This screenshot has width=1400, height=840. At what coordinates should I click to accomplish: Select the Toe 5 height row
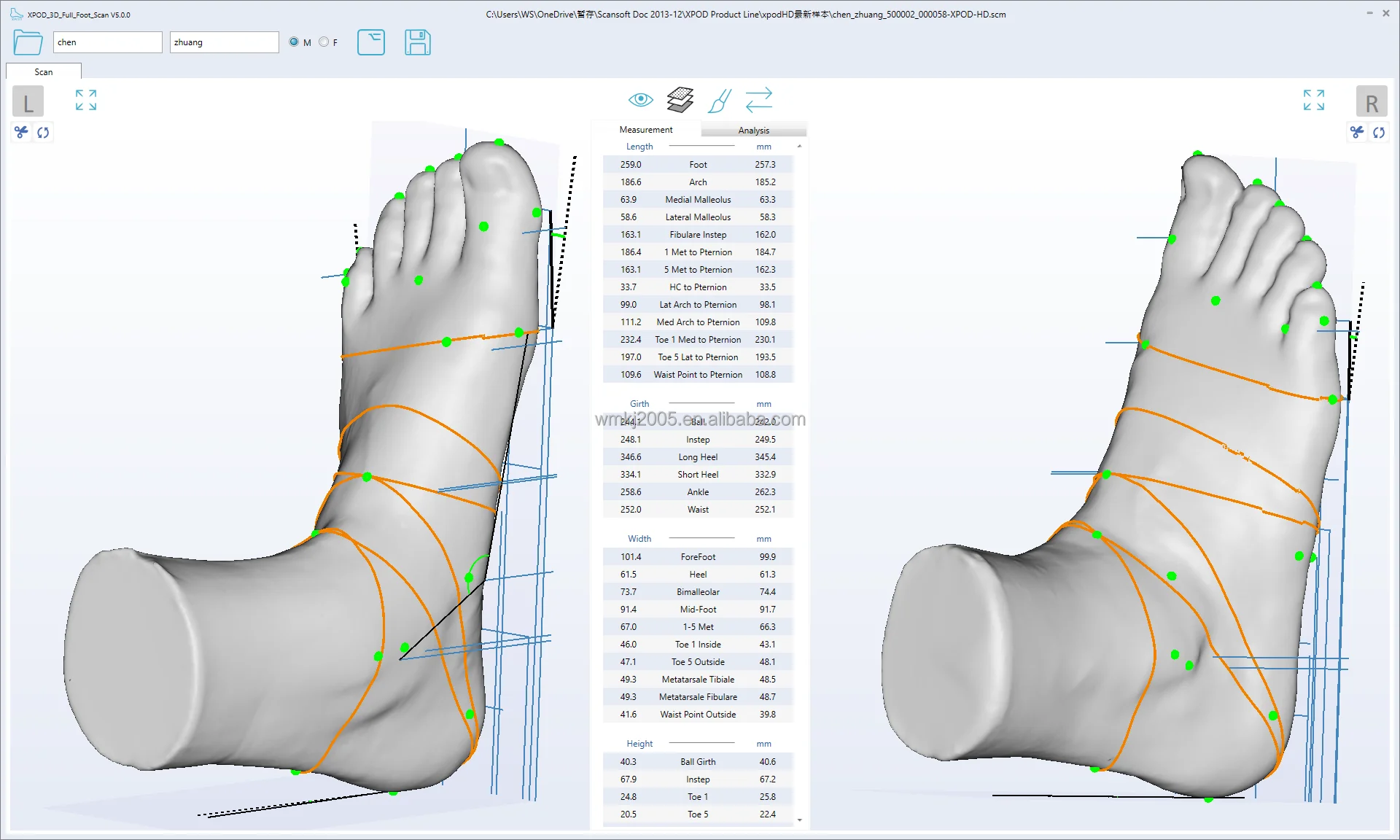[x=698, y=814]
